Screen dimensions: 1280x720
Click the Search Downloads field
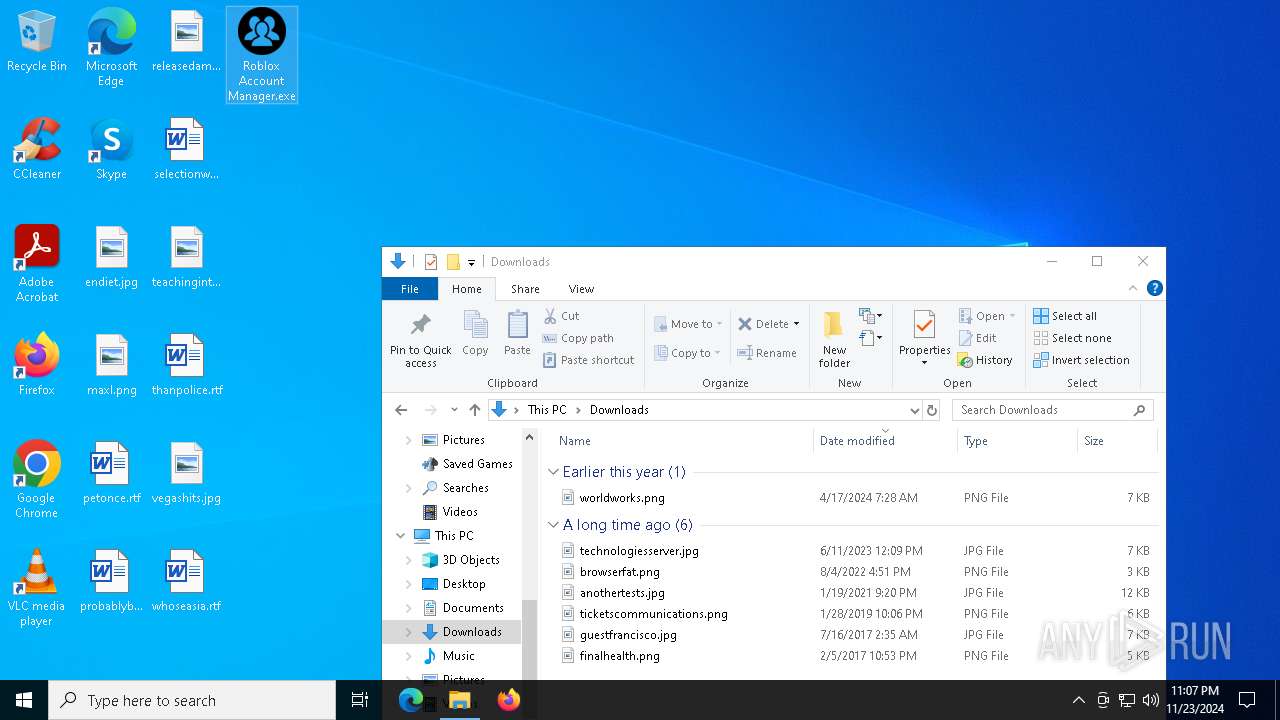tap(1052, 410)
